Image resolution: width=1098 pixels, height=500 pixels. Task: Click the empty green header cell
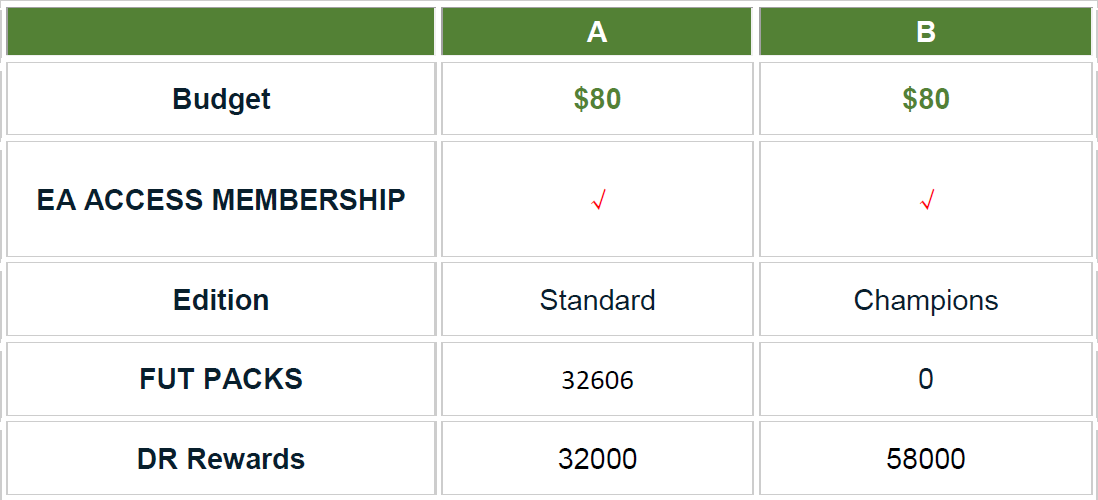(221, 32)
